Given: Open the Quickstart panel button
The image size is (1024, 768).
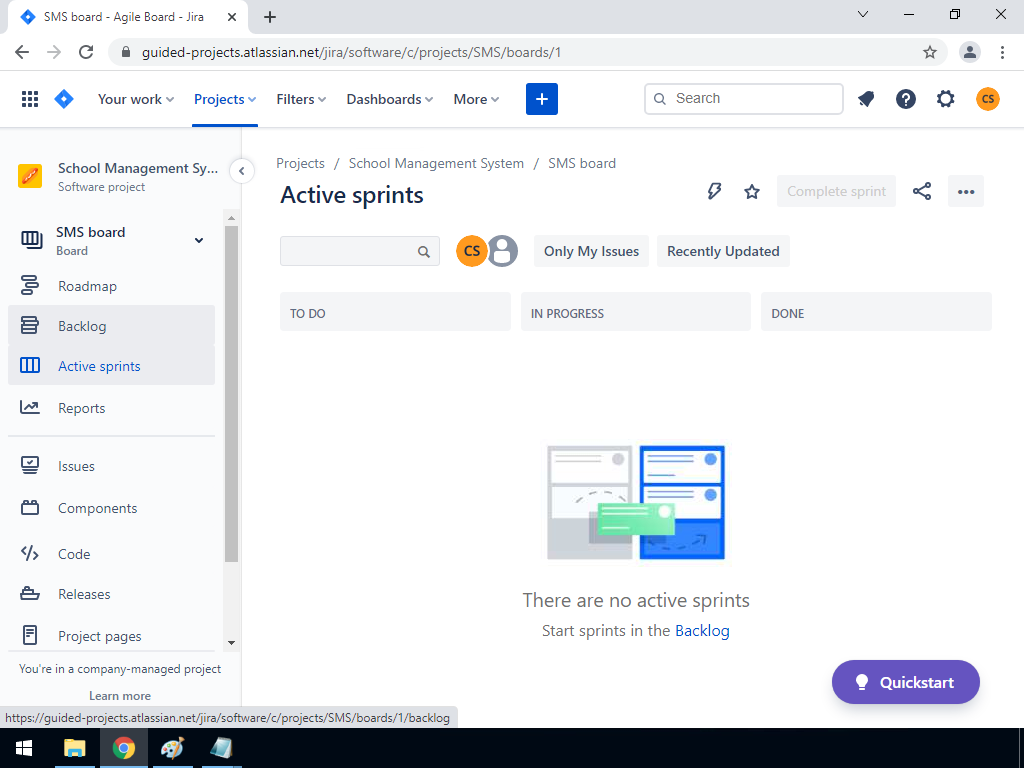Looking at the screenshot, I should tap(906, 682).
